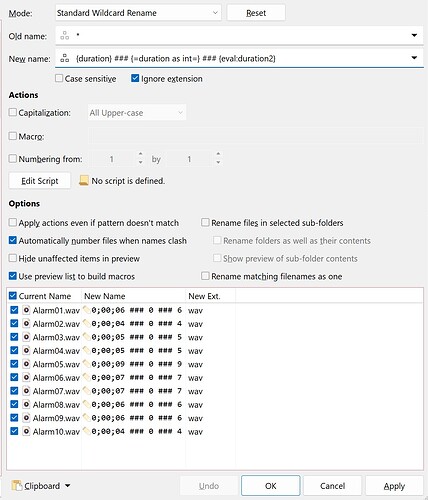
Task: Click the Apply button
Action: (x=394, y=486)
